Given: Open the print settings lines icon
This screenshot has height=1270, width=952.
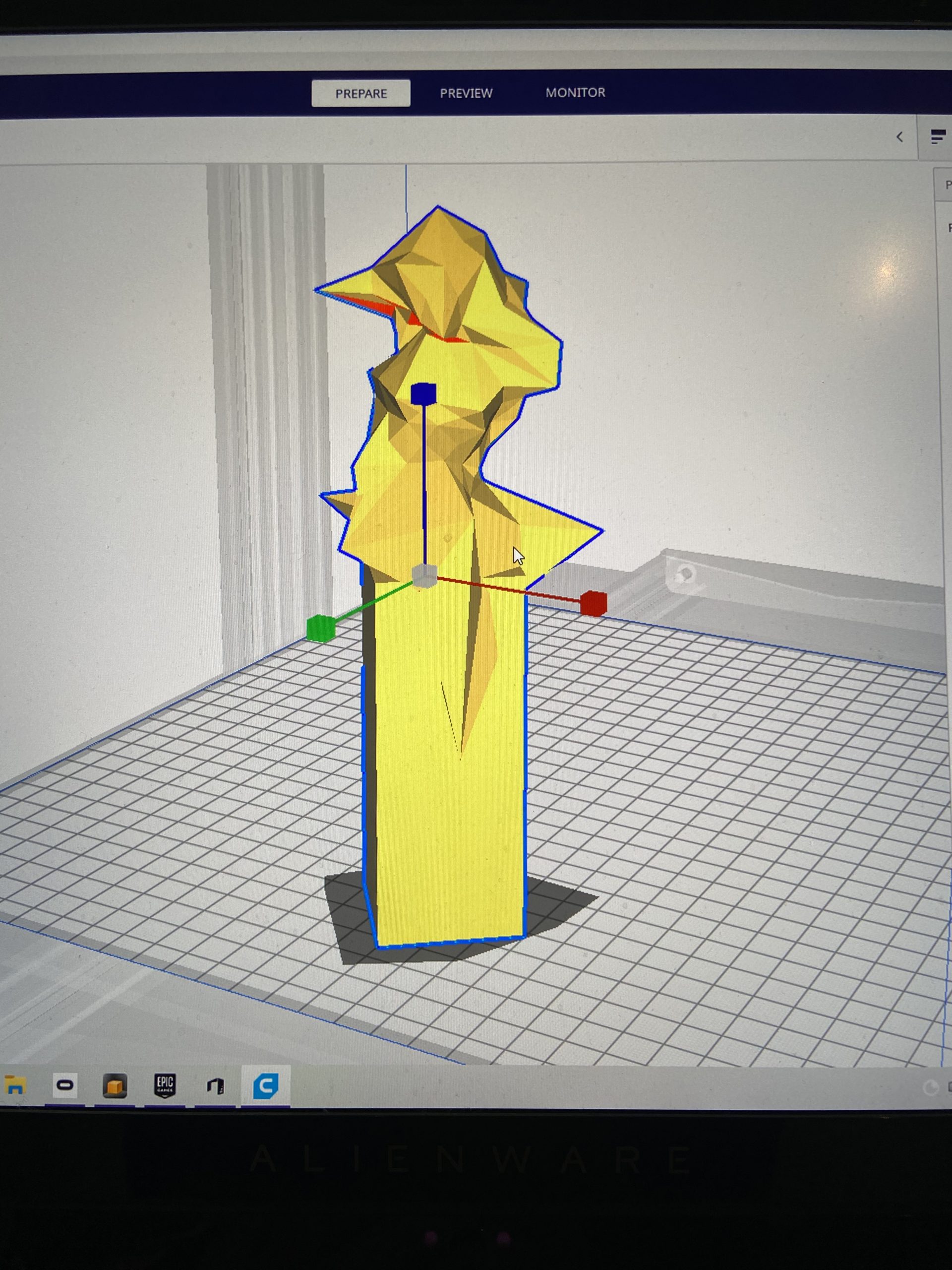Looking at the screenshot, I should [x=938, y=137].
